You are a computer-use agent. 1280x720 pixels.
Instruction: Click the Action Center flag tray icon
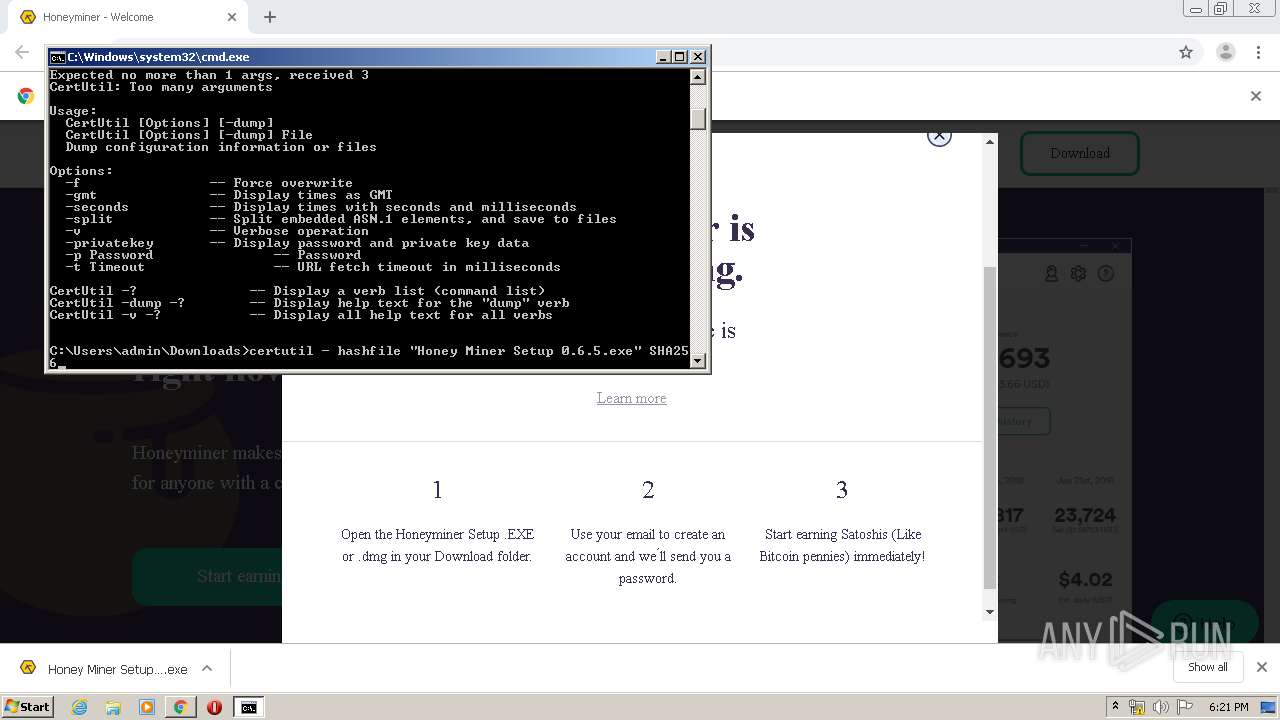point(1184,707)
